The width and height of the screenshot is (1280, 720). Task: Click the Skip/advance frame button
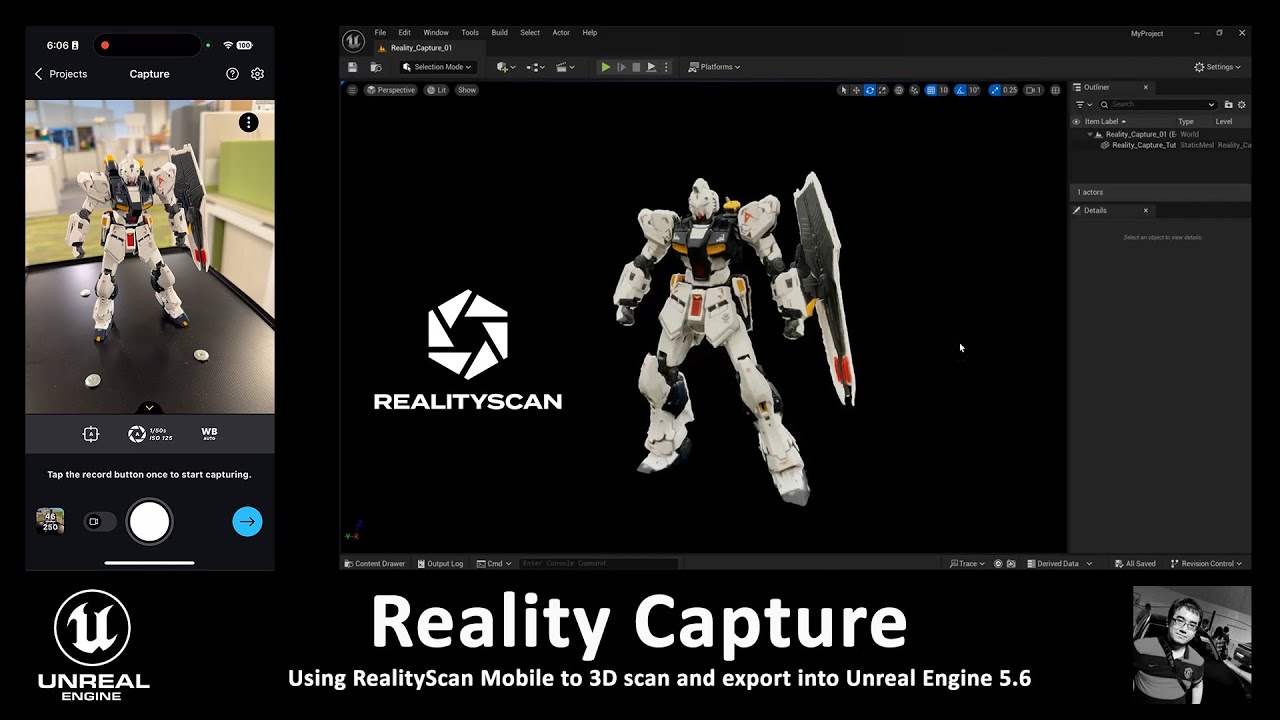pos(621,67)
